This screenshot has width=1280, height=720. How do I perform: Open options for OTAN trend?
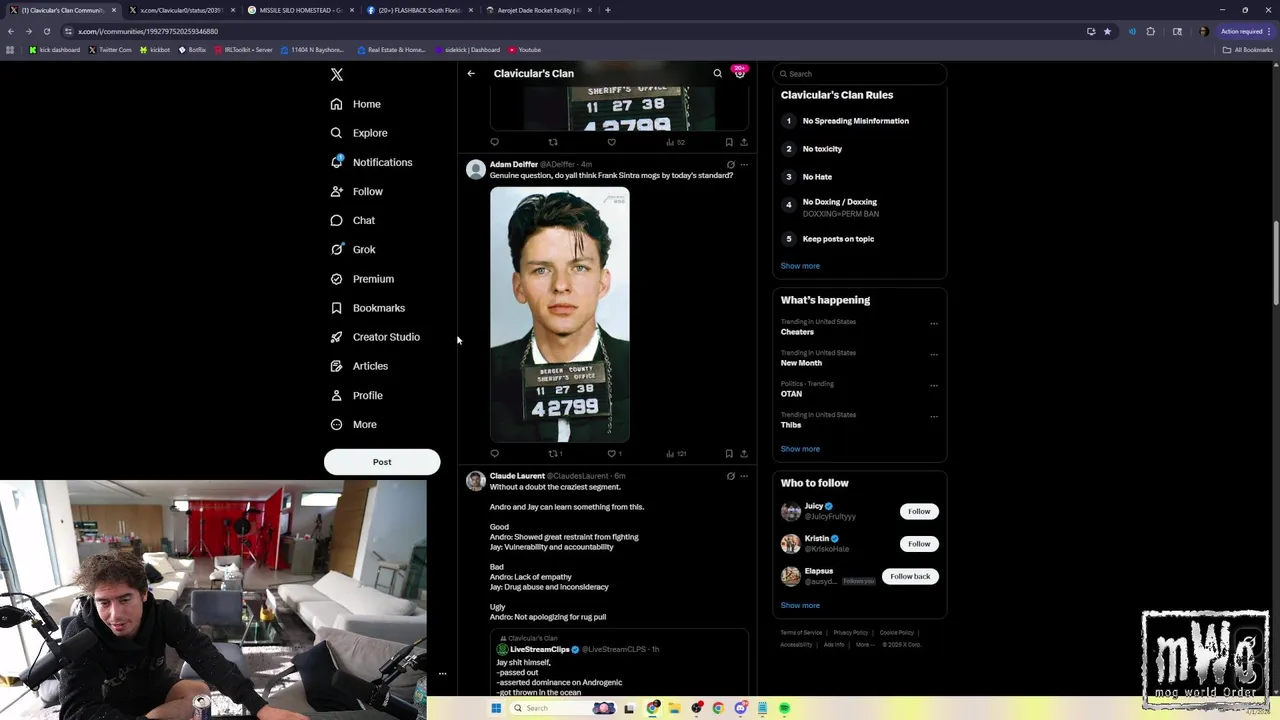[934, 386]
